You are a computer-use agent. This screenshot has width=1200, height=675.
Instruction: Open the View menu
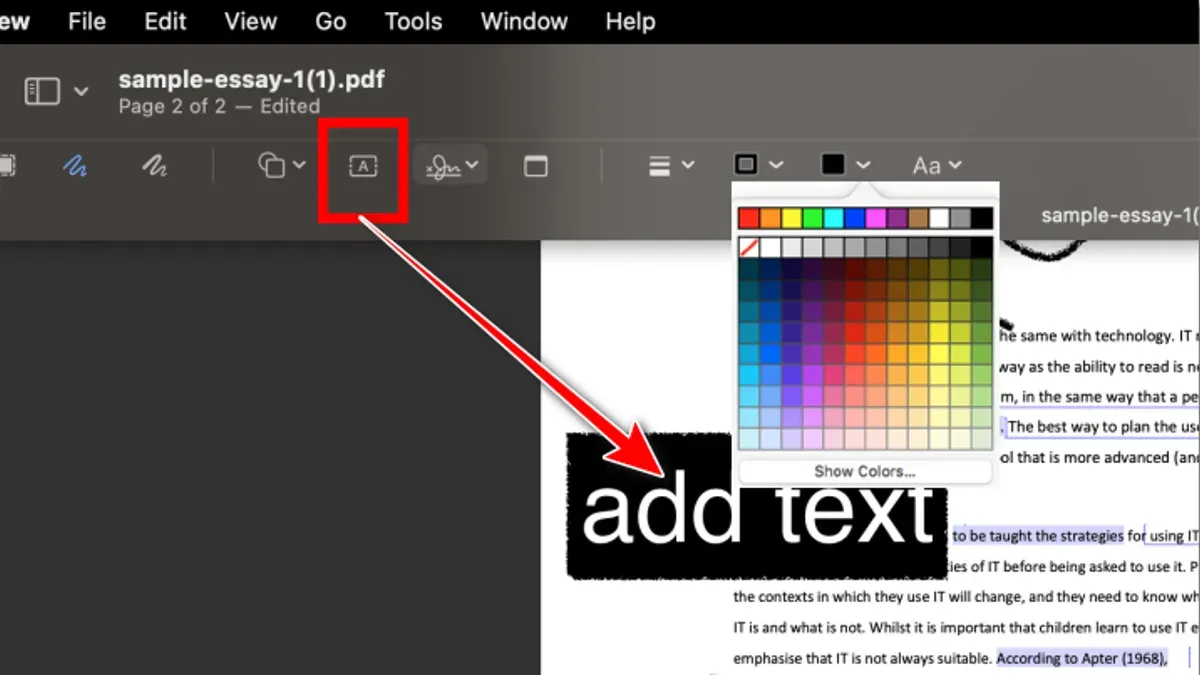tap(250, 22)
